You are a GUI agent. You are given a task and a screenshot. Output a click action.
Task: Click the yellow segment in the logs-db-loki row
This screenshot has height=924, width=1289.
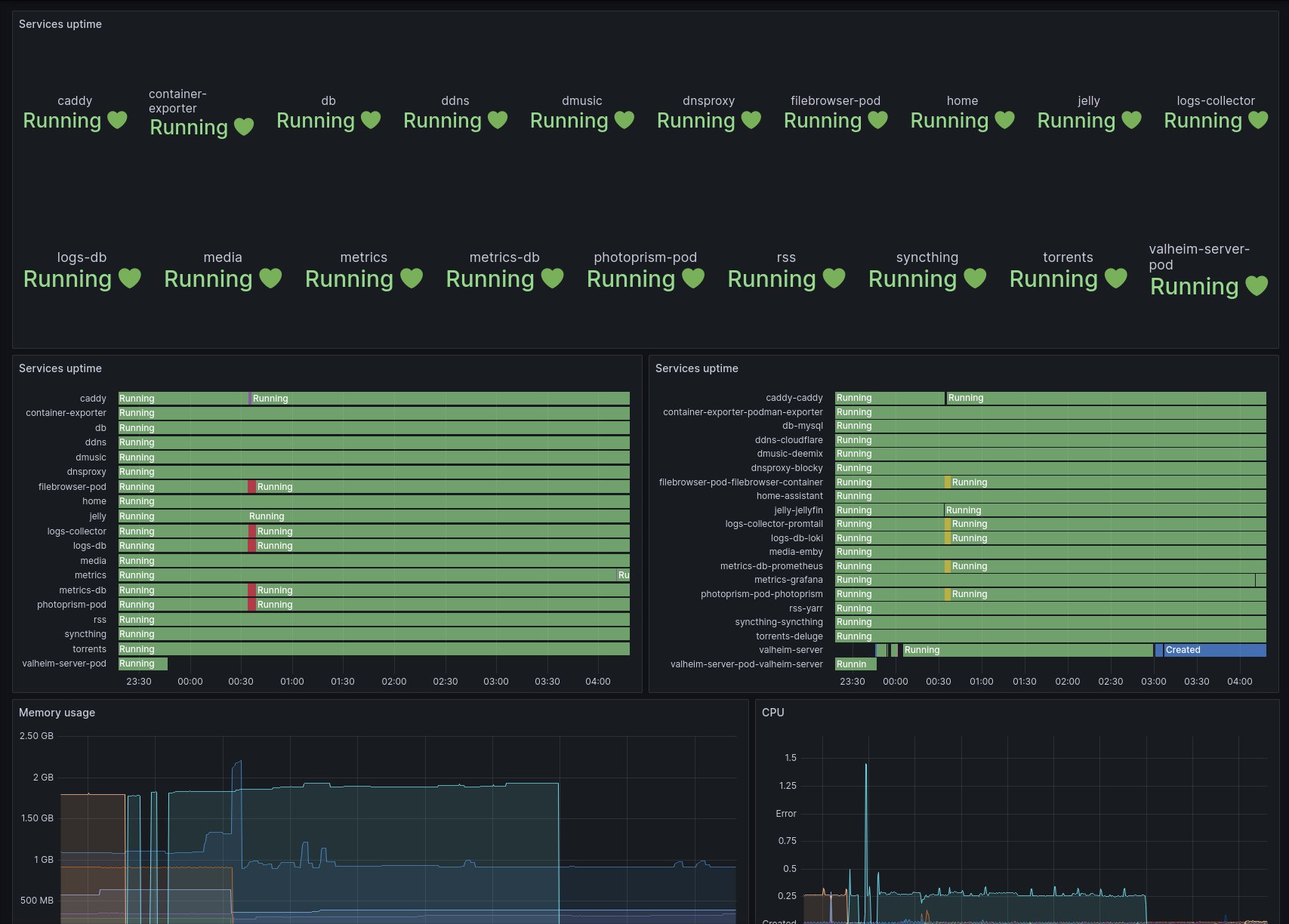pos(948,538)
